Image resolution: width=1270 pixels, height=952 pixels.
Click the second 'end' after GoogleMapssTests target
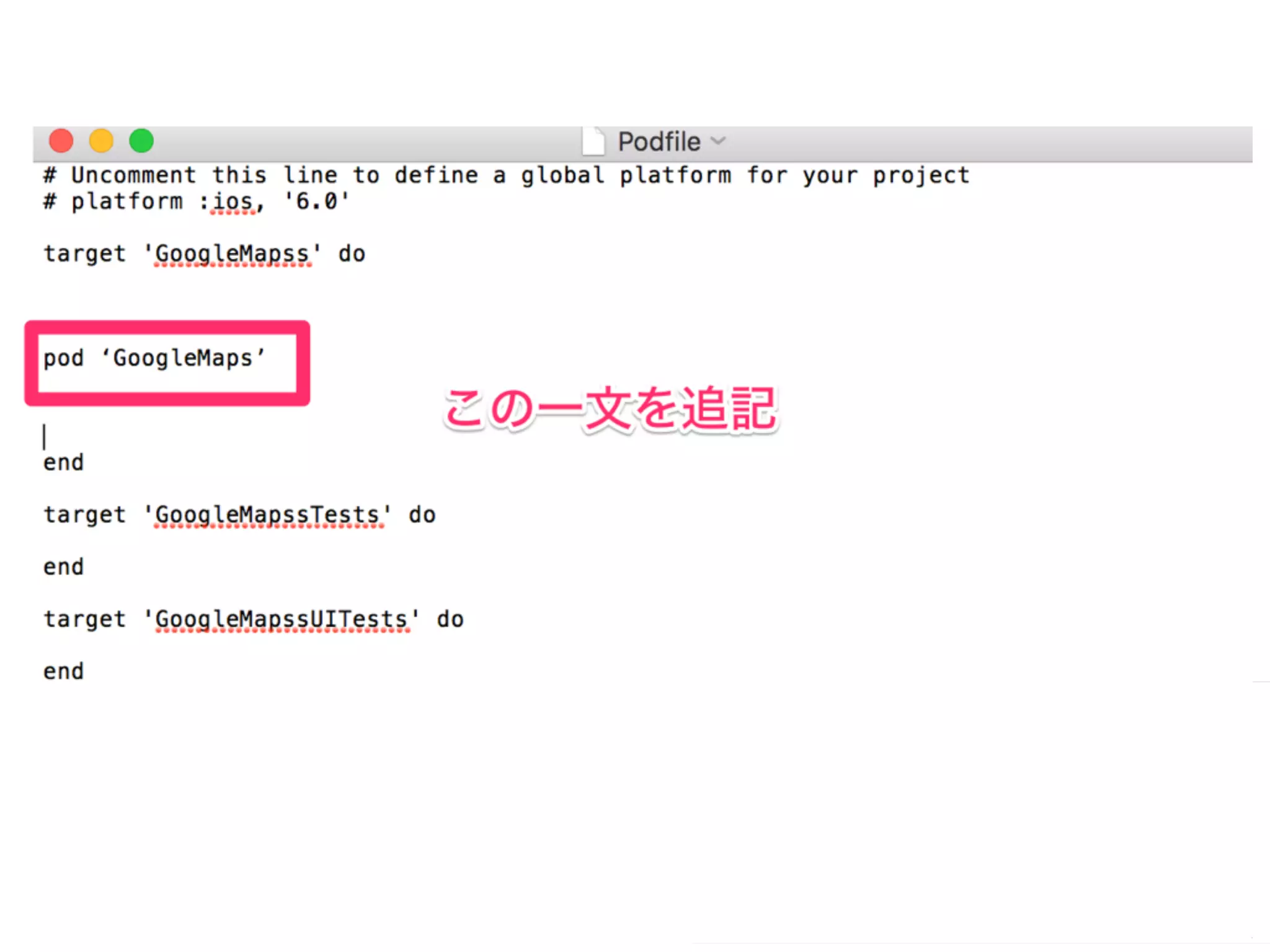coord(63,567)
